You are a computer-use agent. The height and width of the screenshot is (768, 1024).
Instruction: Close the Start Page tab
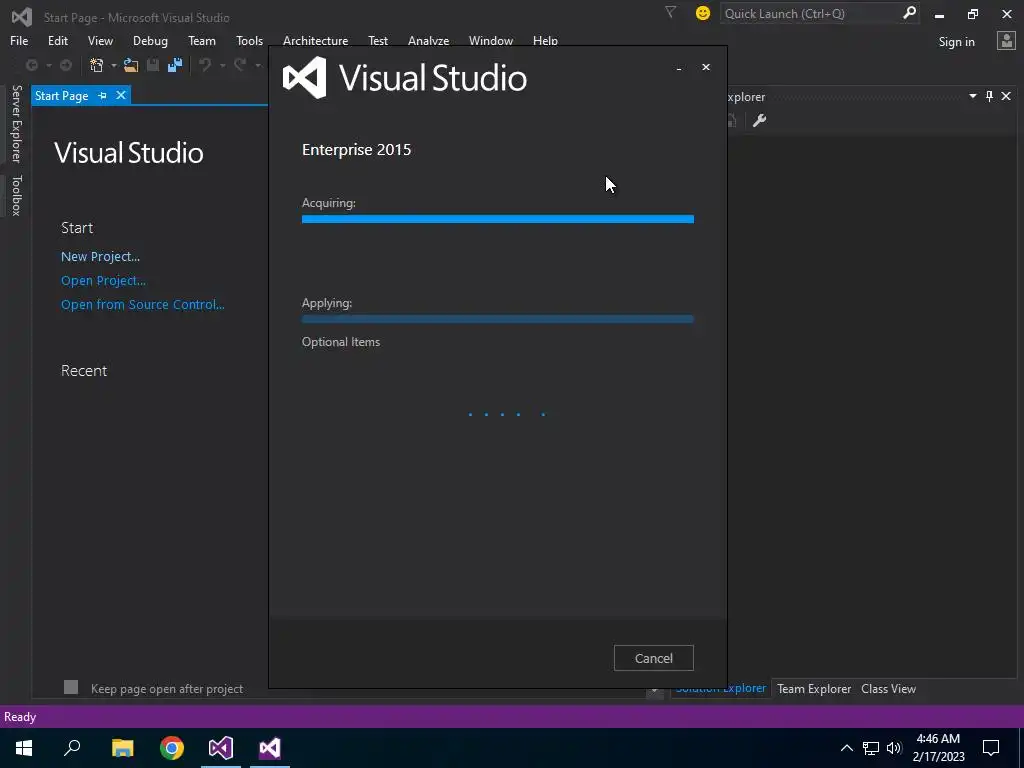(x=121, y=95)
